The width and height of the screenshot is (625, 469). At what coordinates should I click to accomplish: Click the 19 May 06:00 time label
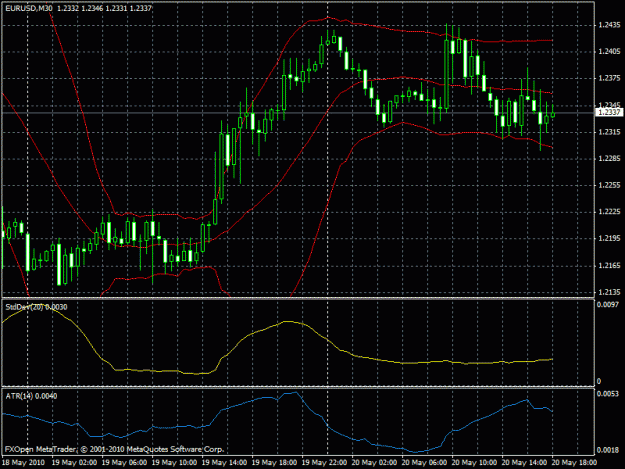124,463
